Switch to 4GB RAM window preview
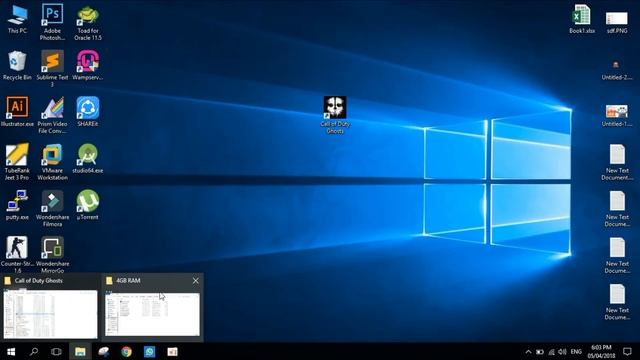Viewport: 640px width, 360px height. click(152, 308)
